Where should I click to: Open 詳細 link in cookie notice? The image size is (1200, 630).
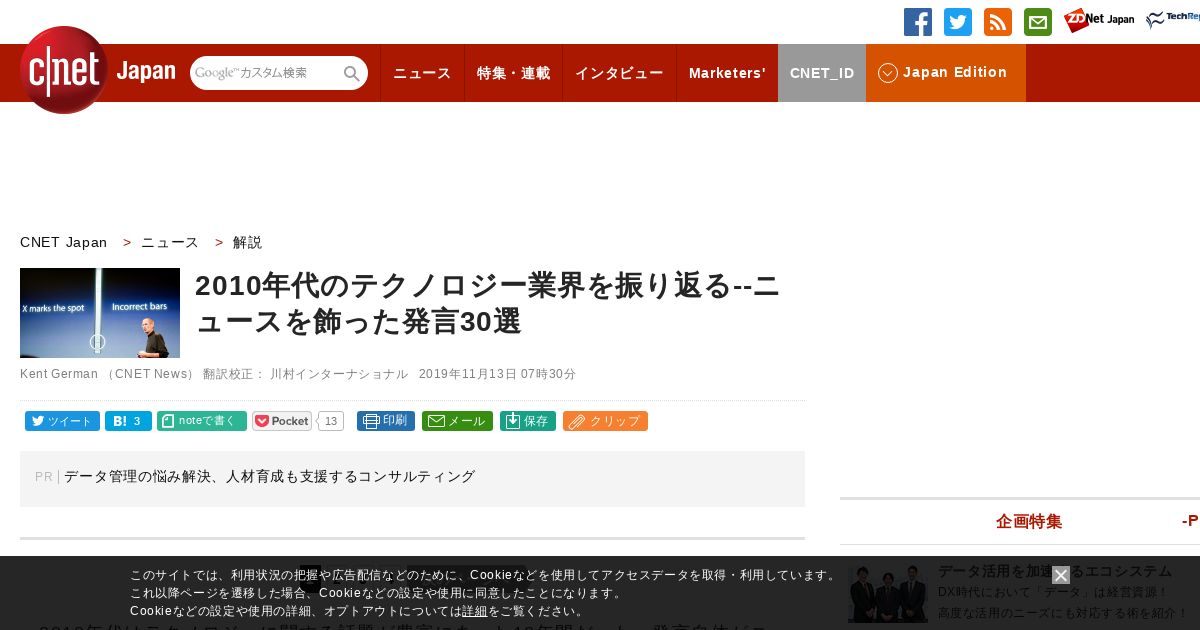[474, 611]
